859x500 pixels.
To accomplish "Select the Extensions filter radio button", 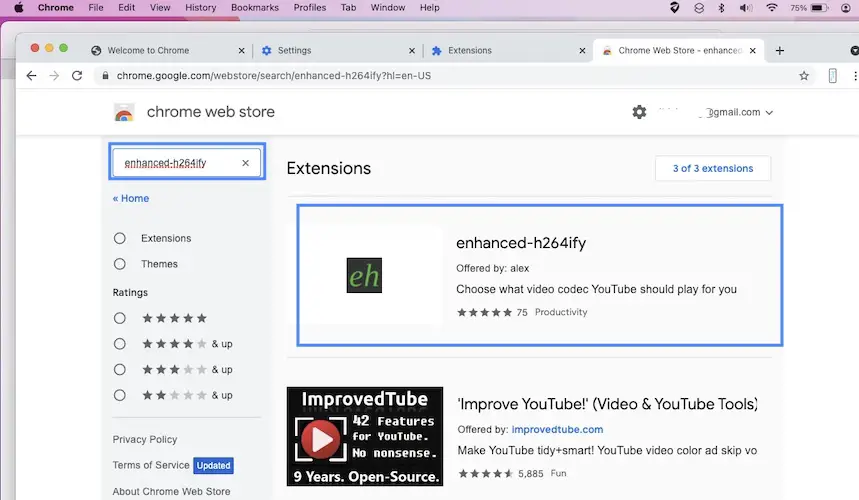I will (x=119, y=238).
